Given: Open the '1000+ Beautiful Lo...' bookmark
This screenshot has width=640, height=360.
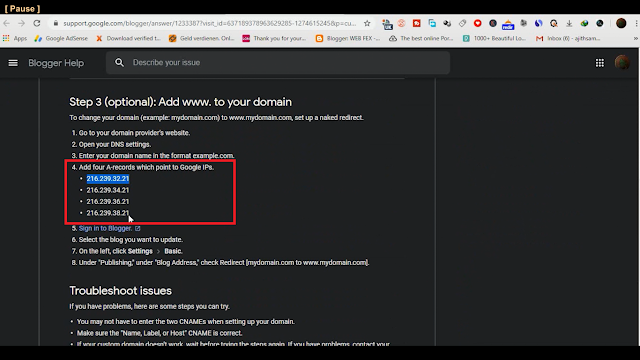Looking at the screenshot, I should pos(494,38).
